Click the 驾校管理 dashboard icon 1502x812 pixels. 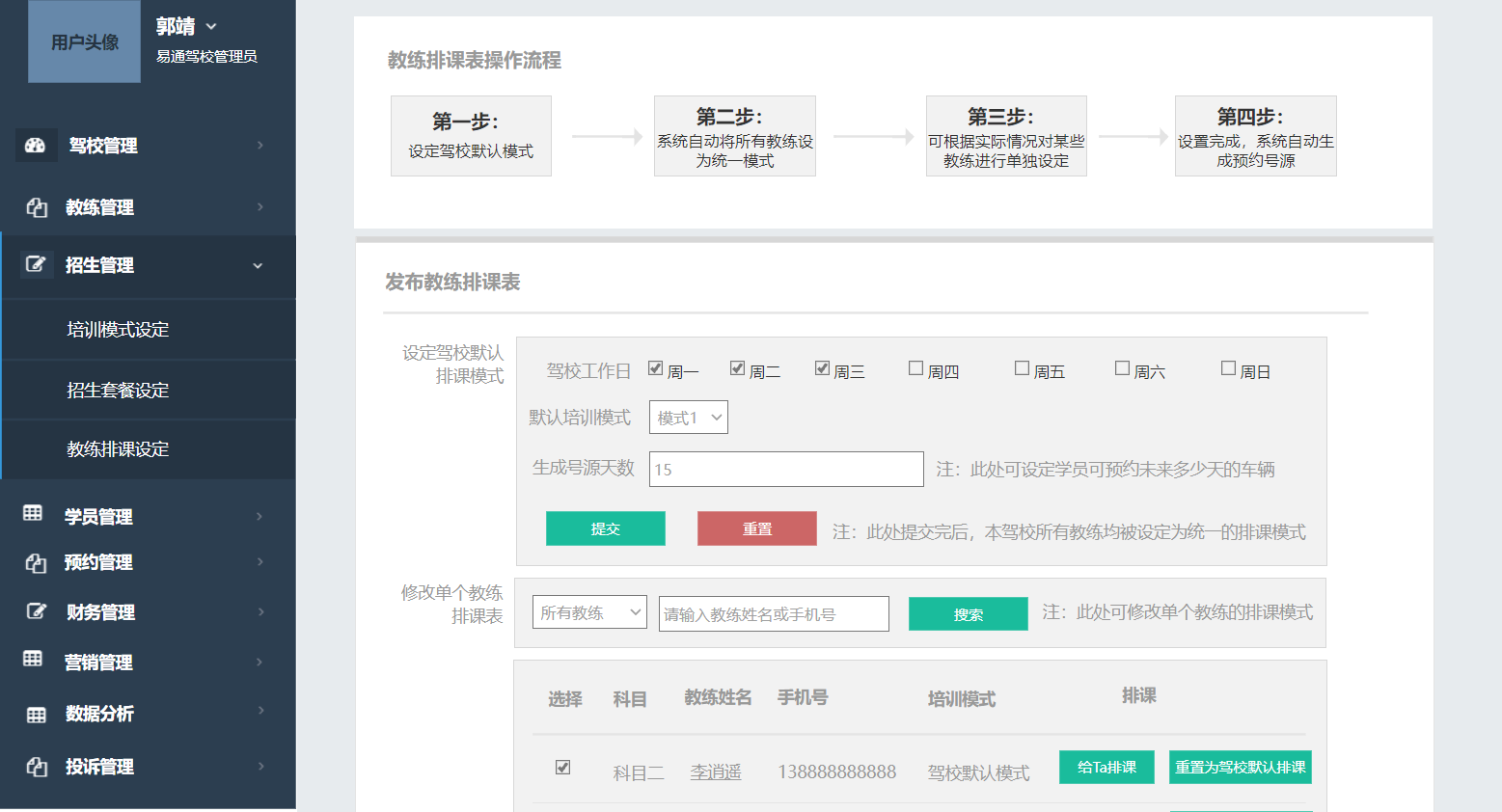pos(36,146)
